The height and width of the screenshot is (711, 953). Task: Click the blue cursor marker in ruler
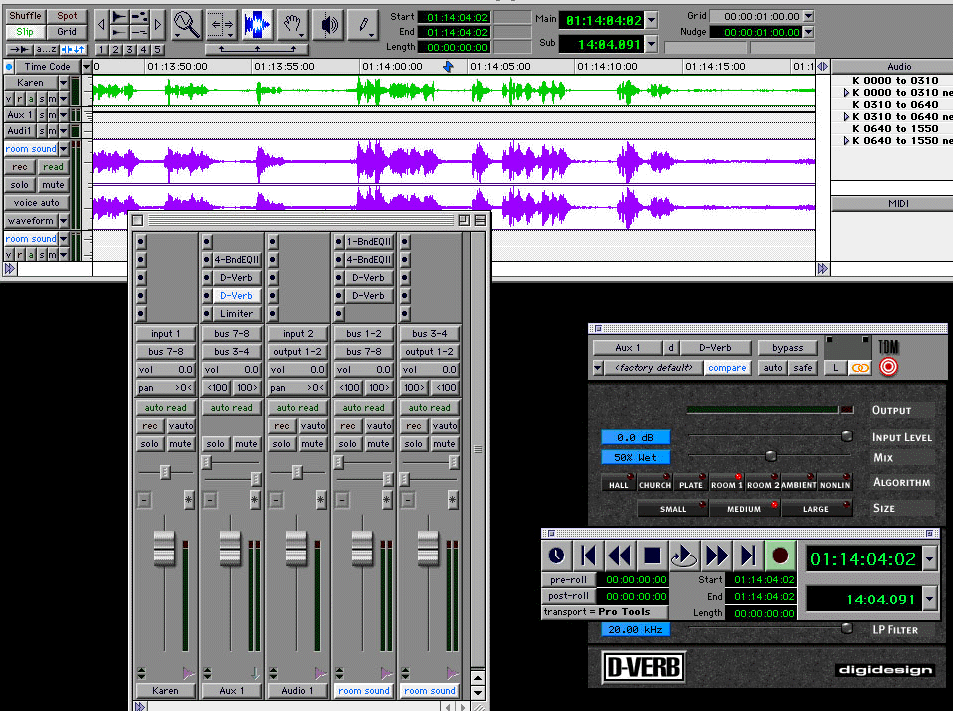(x=448, y=66)
